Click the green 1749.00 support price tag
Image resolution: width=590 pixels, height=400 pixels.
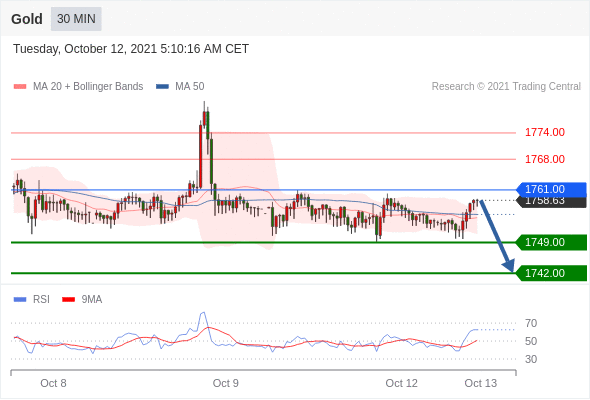tap(552, 242)
